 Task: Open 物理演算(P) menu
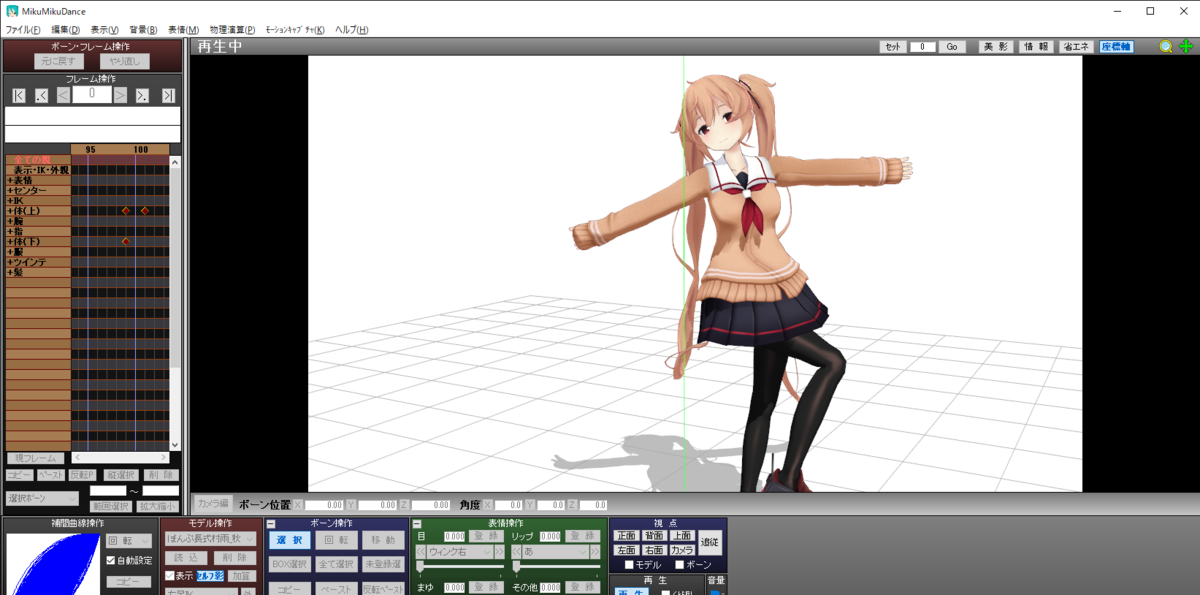pos(232,30)
